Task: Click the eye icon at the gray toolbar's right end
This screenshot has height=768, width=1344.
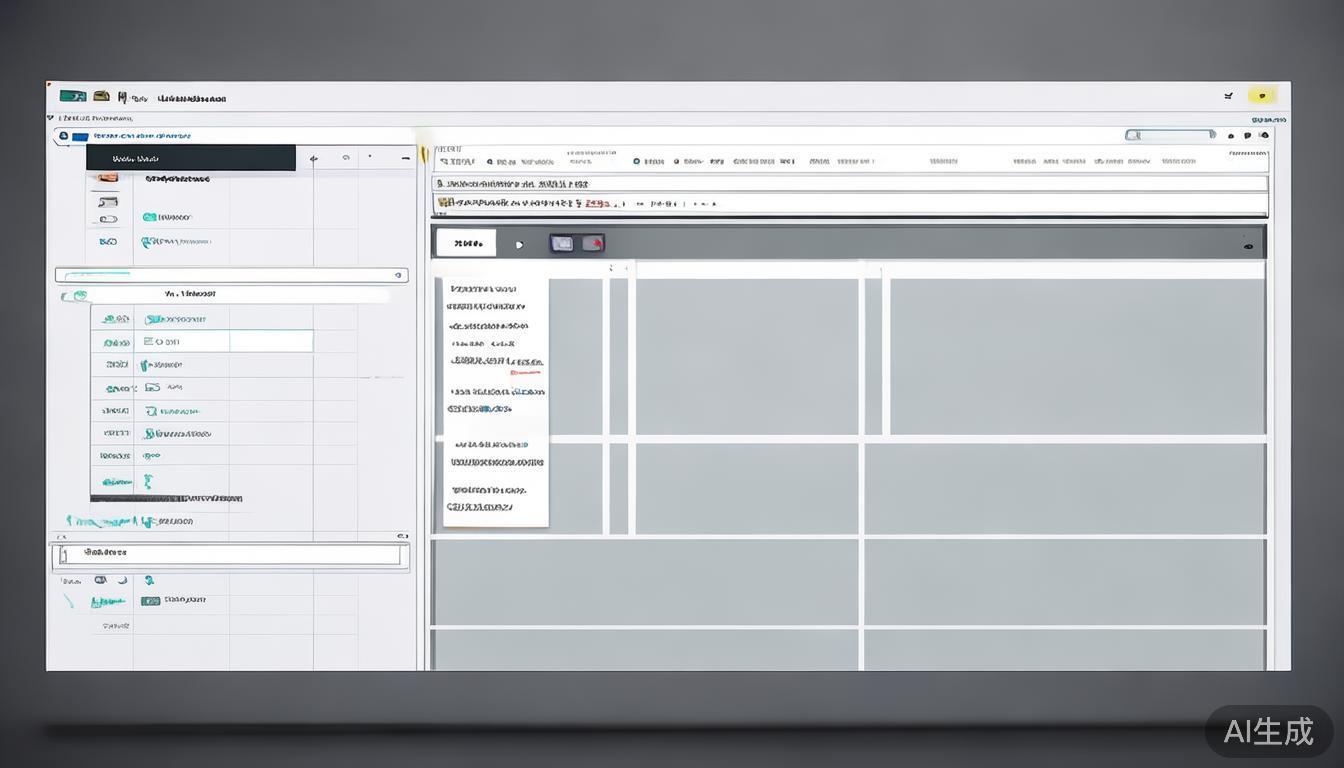Action: pos(1248,245)
